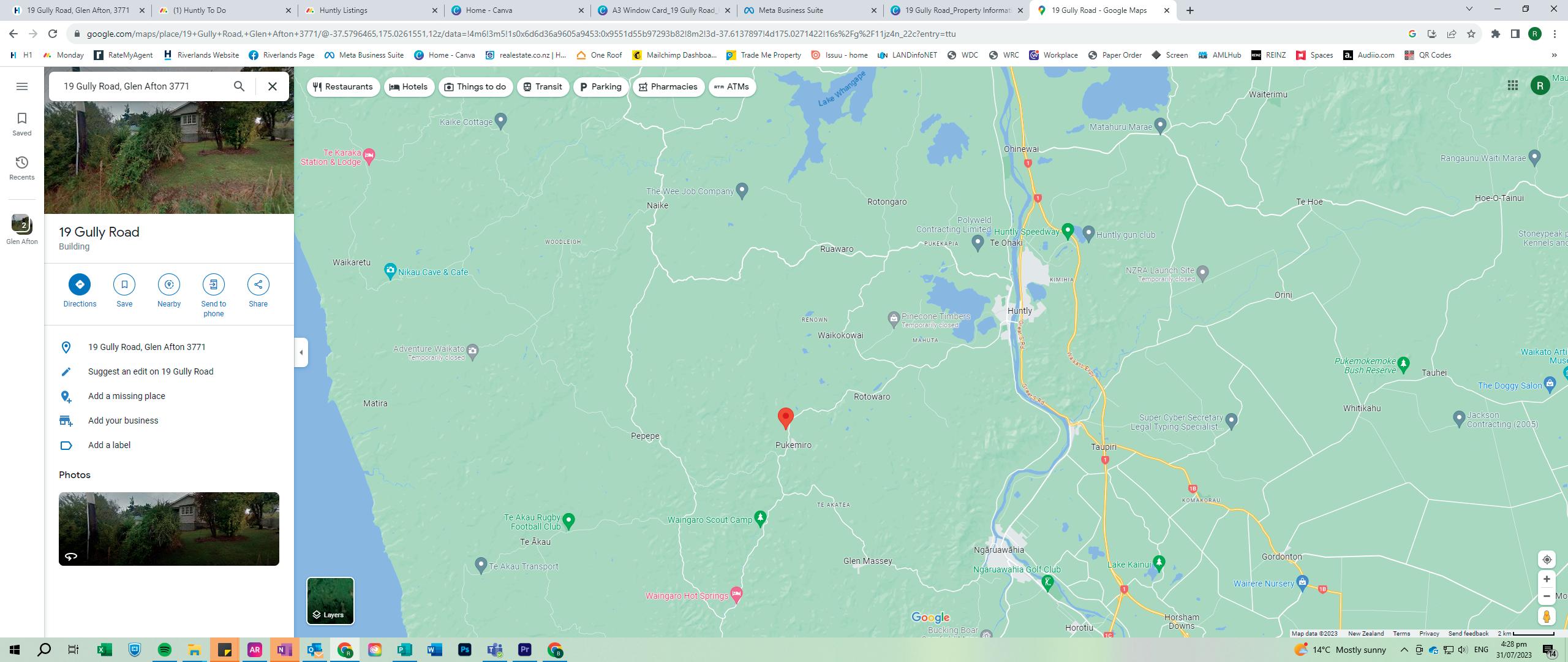
Task: Click Suggest an edit on 19 Gully Road
Action: coord(151,371)
